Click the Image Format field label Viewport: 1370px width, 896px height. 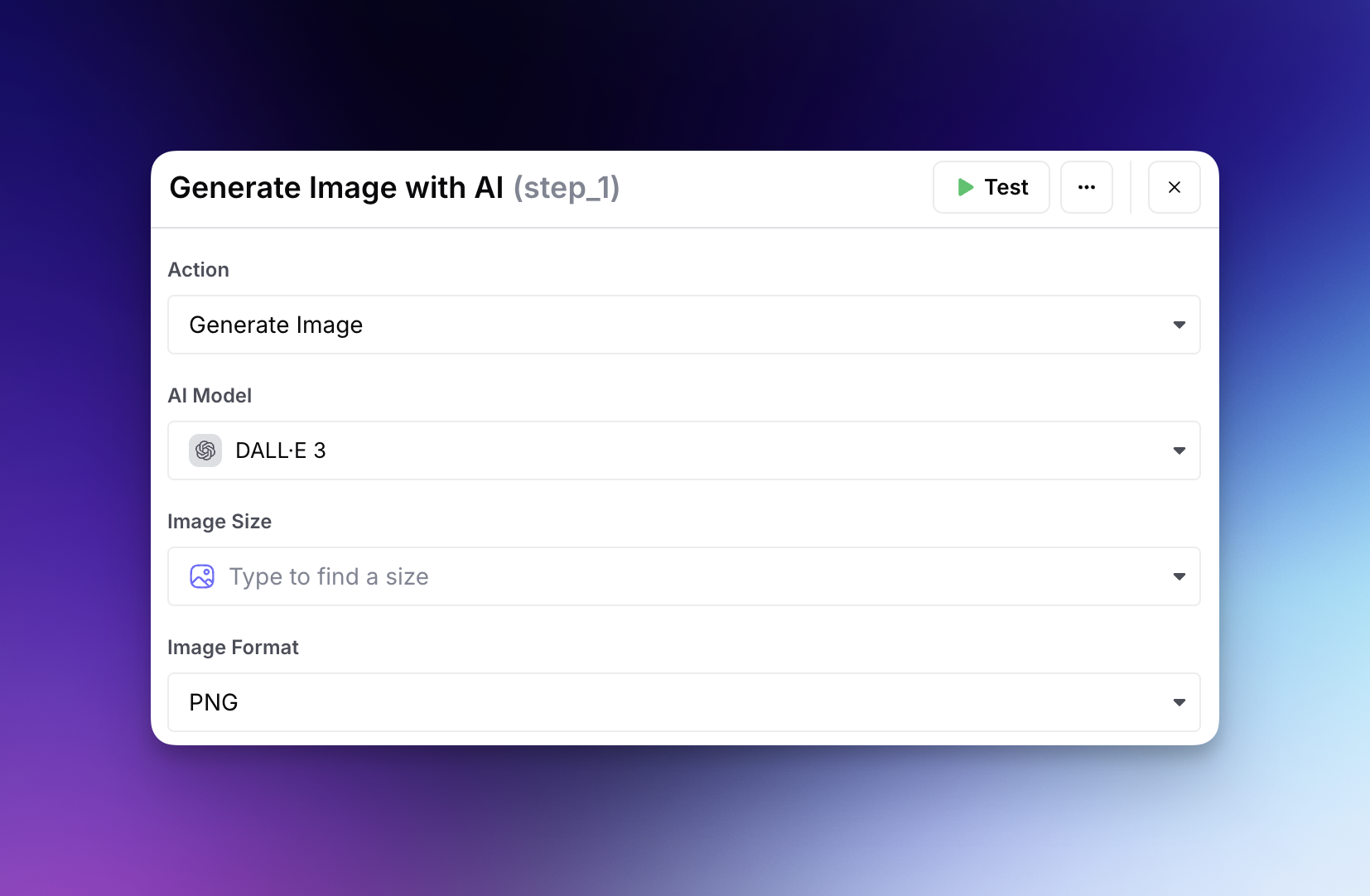coord(233,648)
